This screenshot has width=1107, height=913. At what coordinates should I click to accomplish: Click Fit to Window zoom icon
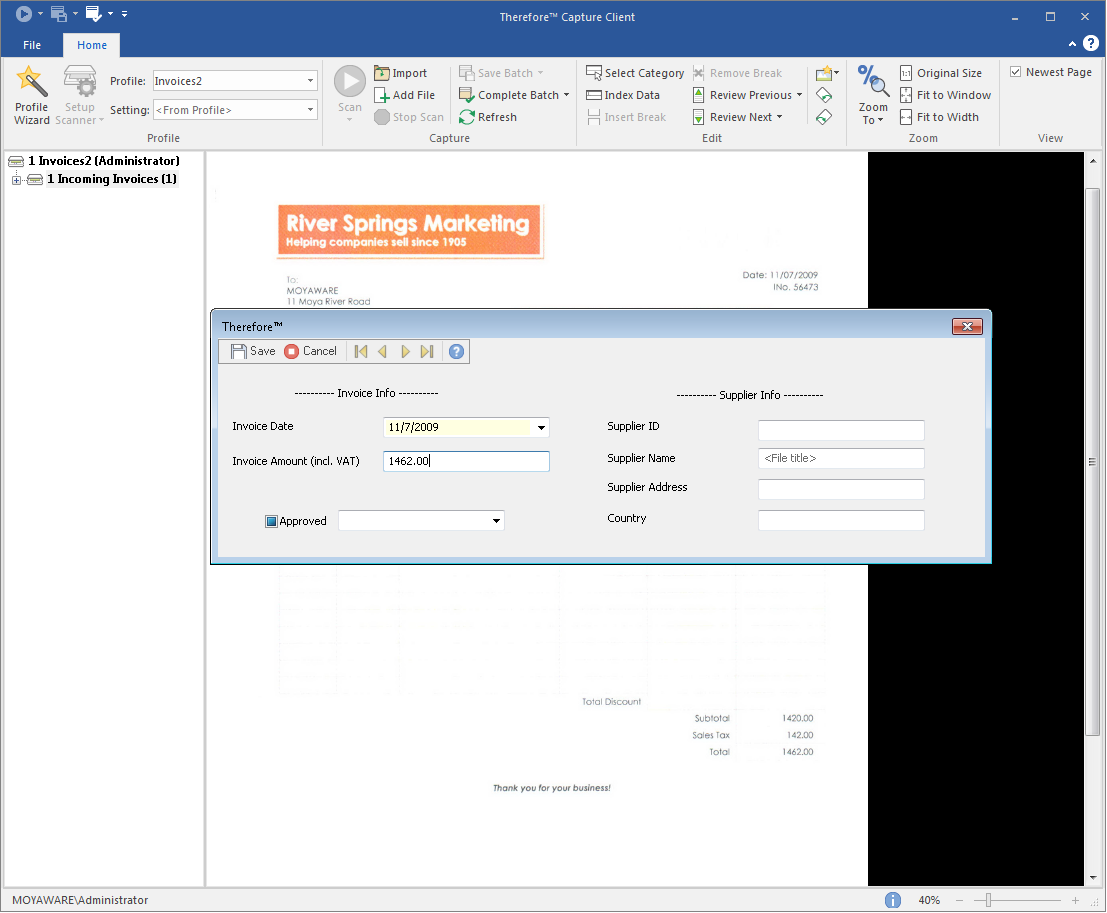coord(906,95)
